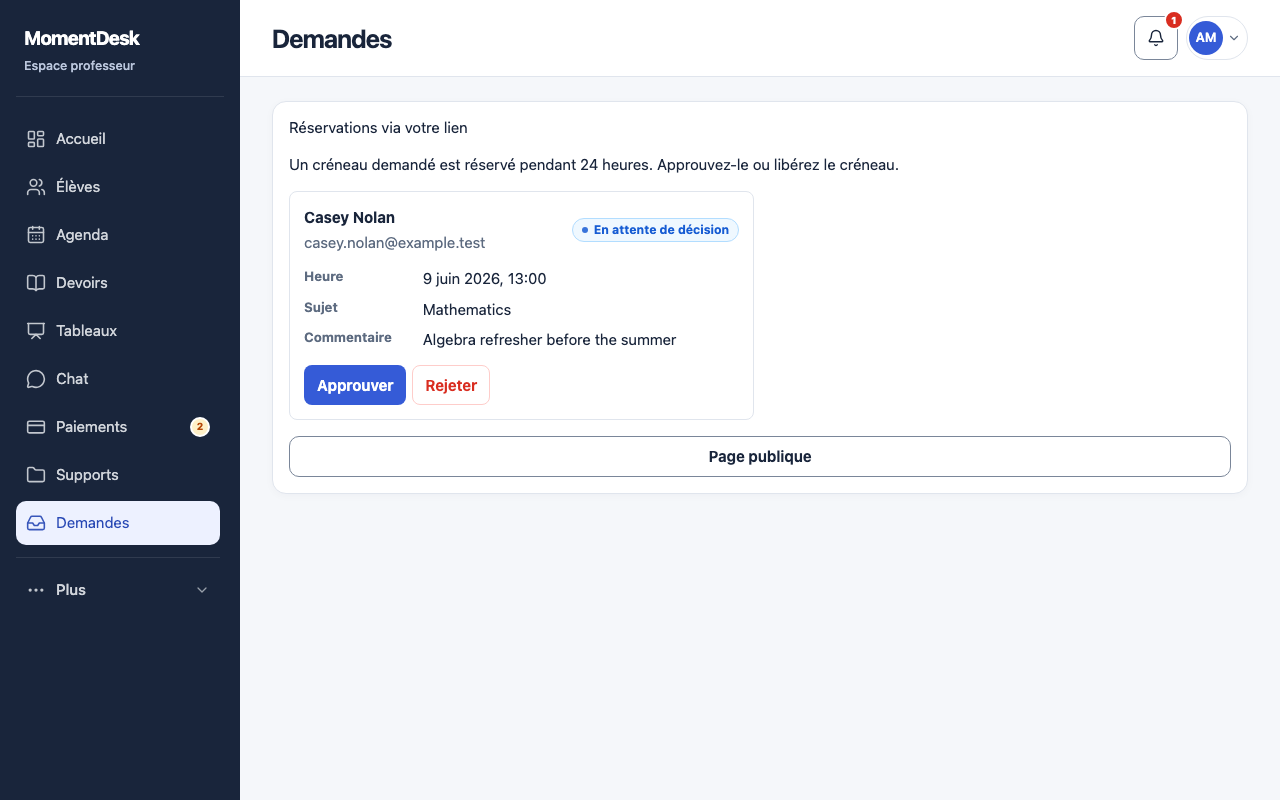Screen dimensions: 1280x800
Task: Click the Devoirs open-book icon
Action: (x=36, y=283)
